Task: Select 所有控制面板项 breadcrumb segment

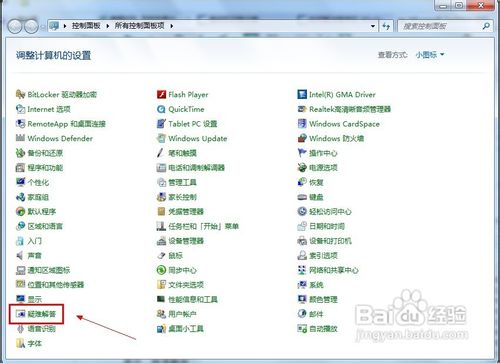Action: (x=139, y=26)
